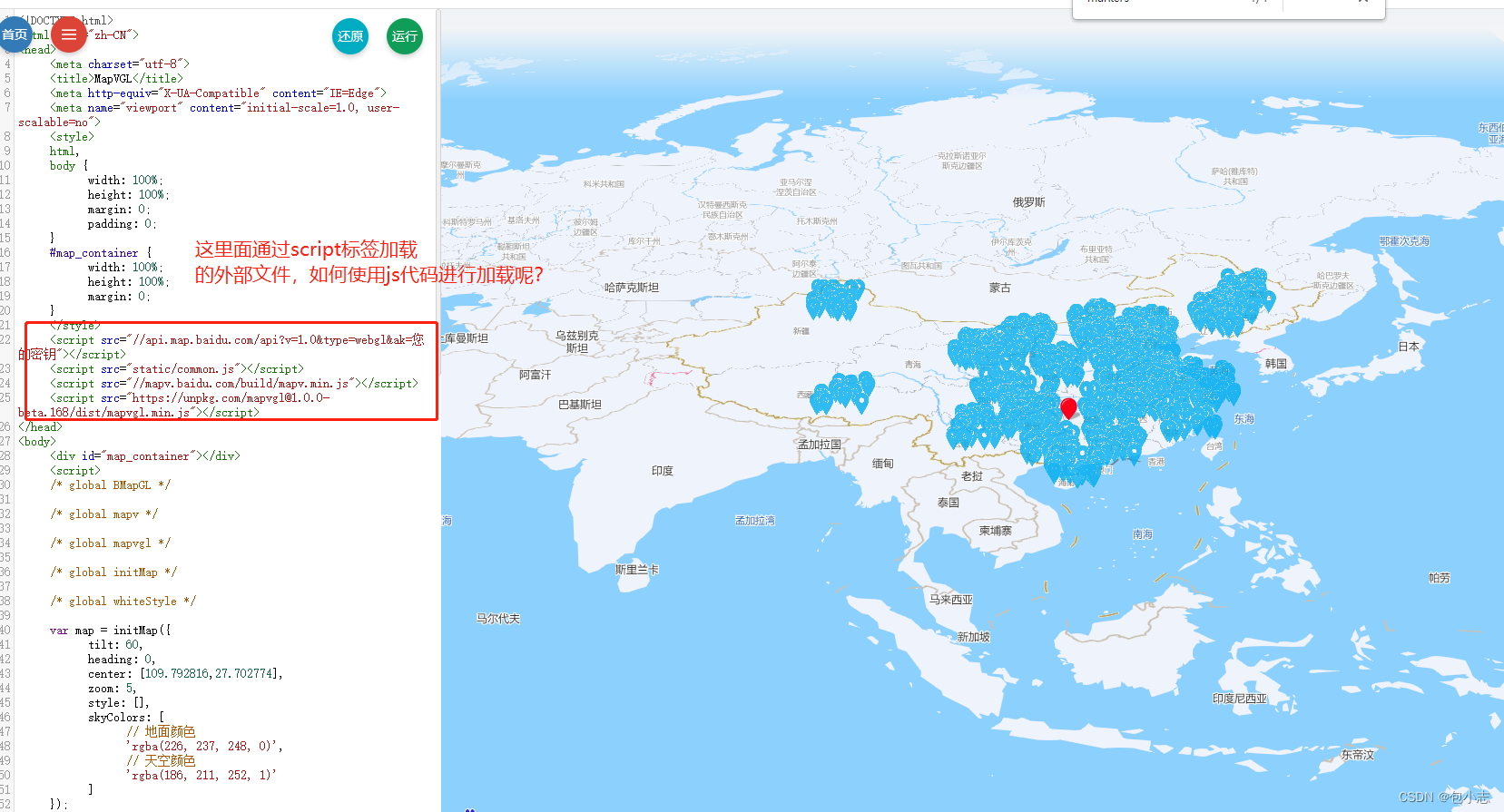Click the 新加坡 map label
This screenshot has width=1504, height=812.
(974, 637)
